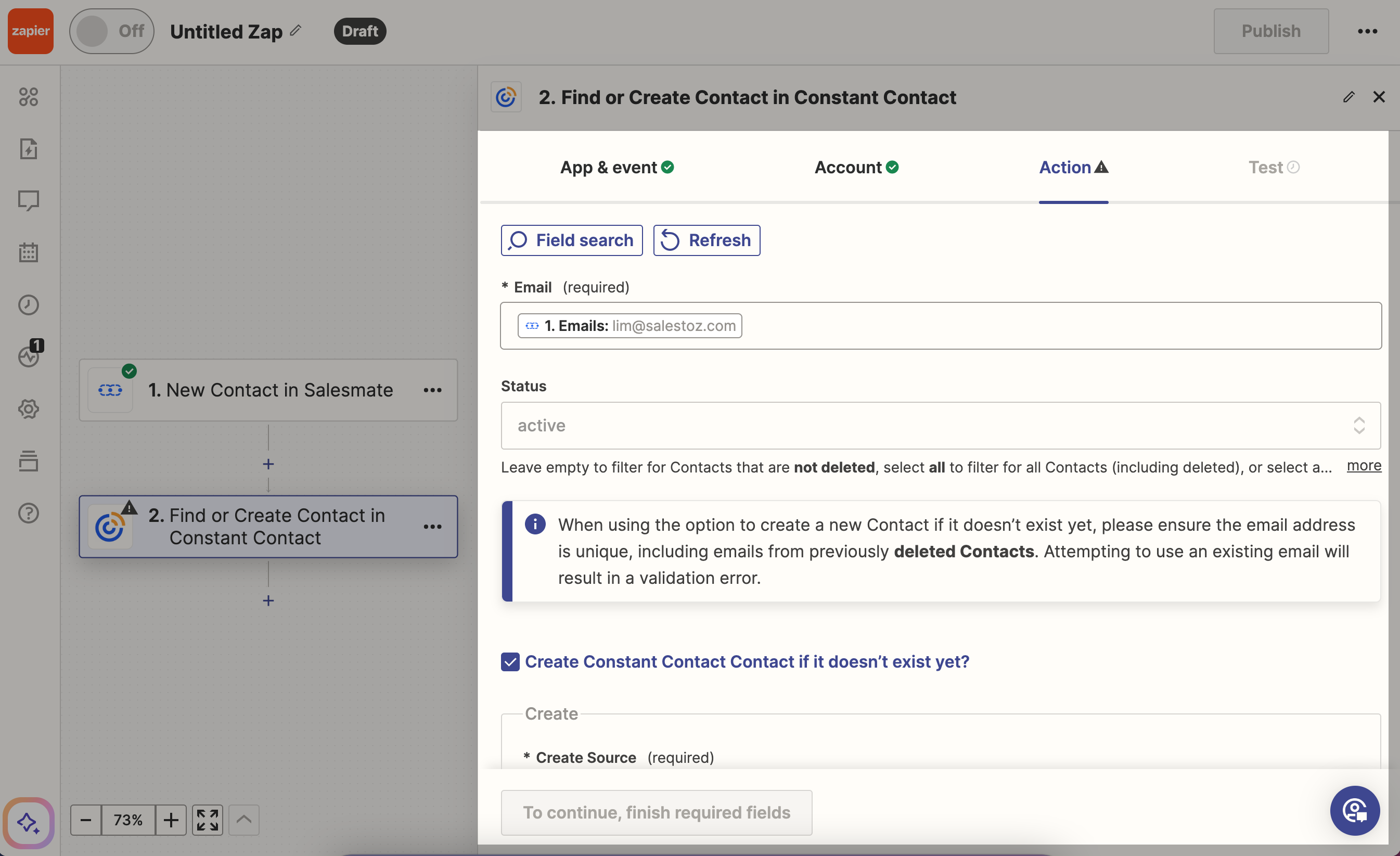
Task: Open the Zap history clock icon
Action: click(x=29, y=304)
